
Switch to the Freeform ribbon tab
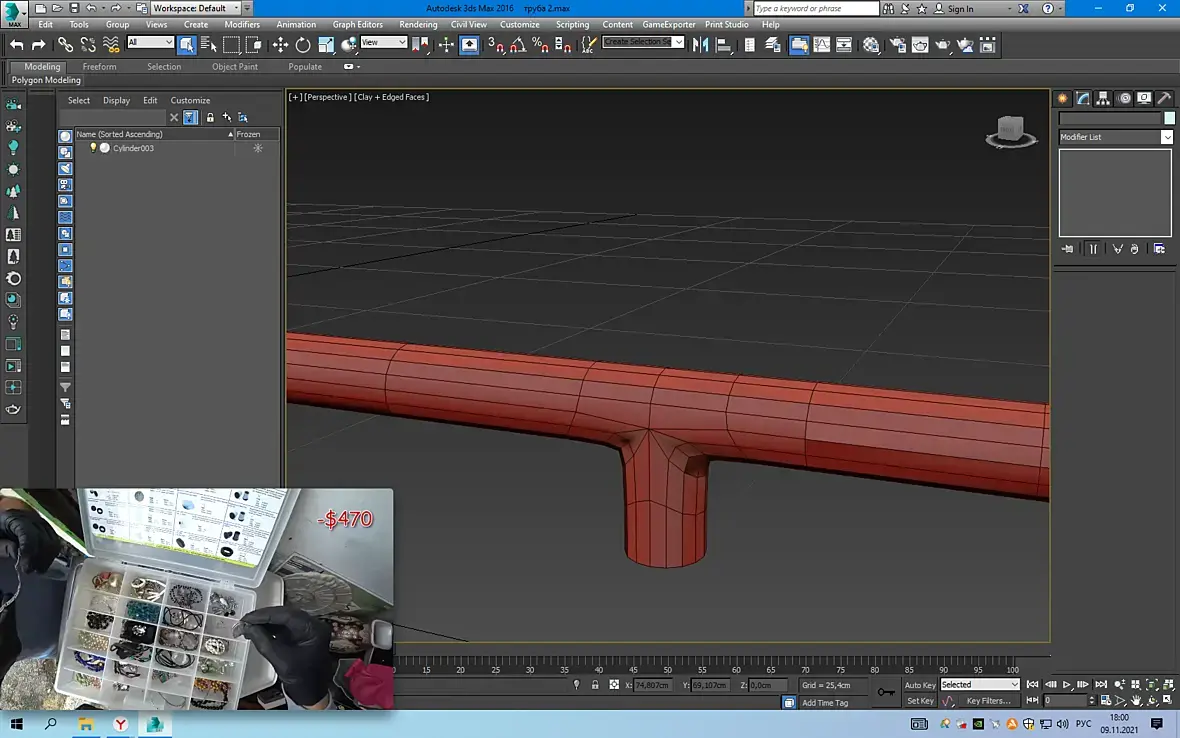(x=99, y=67)
